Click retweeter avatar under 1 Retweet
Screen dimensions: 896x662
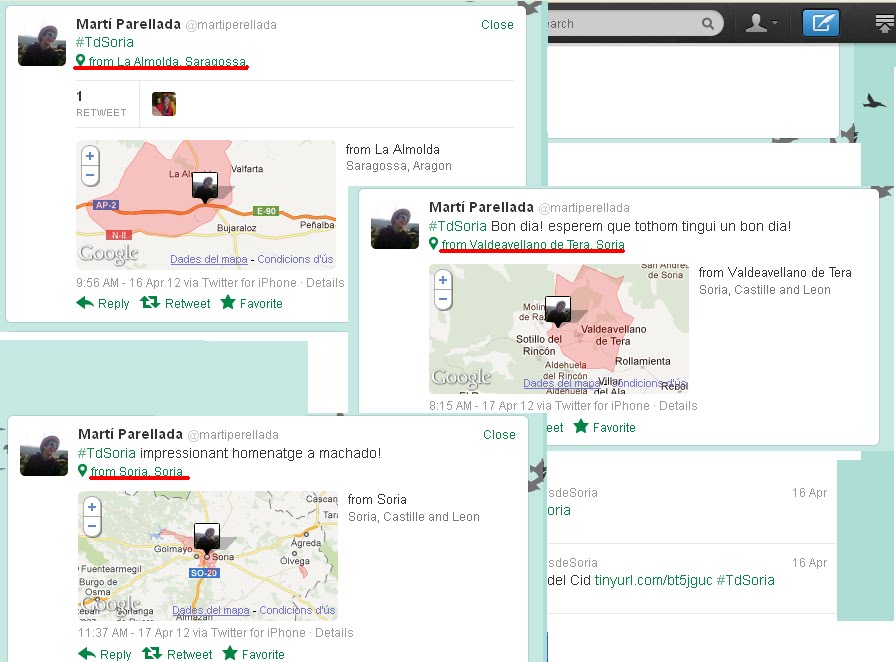(x=164, y=104)
